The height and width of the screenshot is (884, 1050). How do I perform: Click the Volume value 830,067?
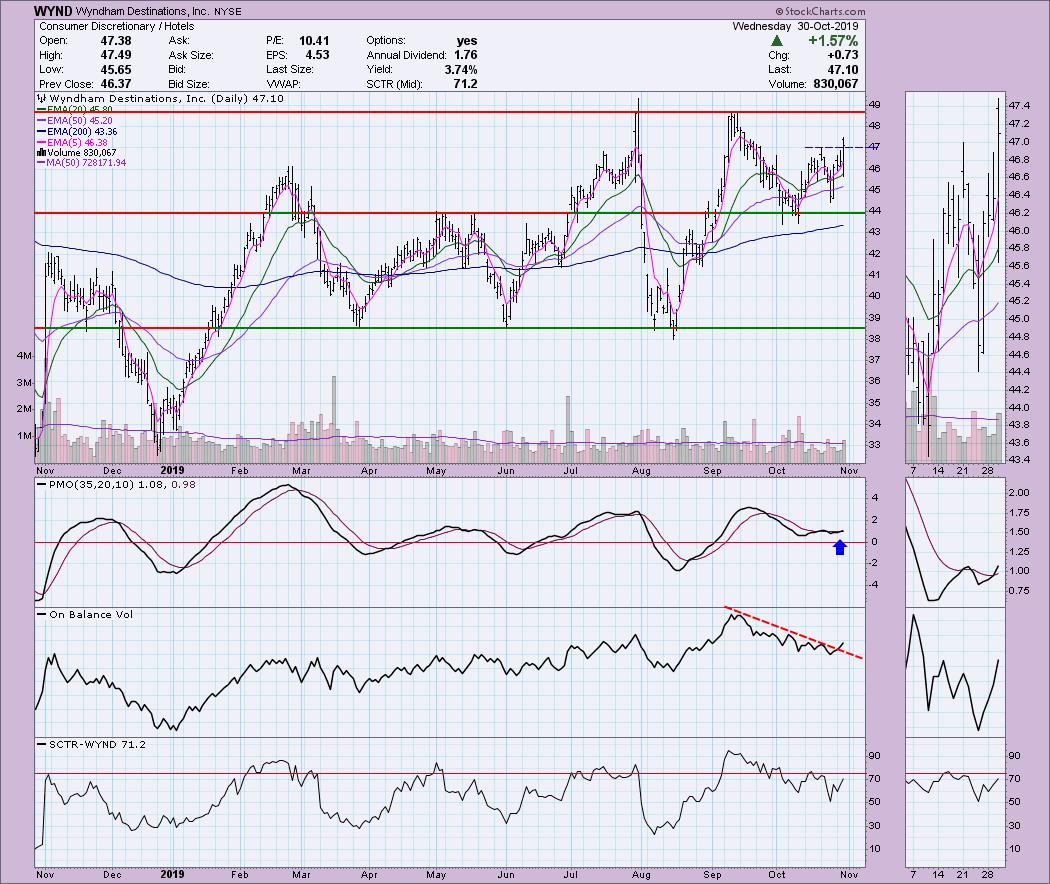click(836, 84)
